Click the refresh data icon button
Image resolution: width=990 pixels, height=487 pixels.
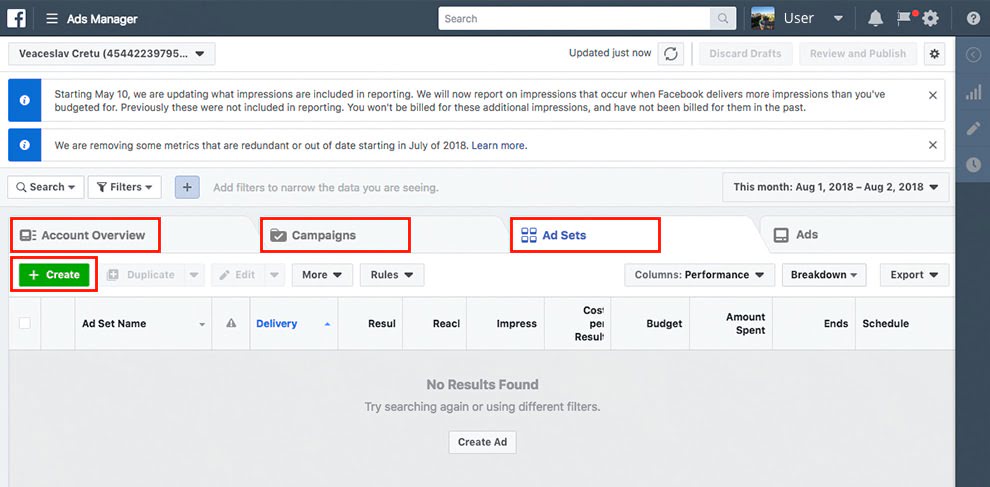tap(671, 54)
